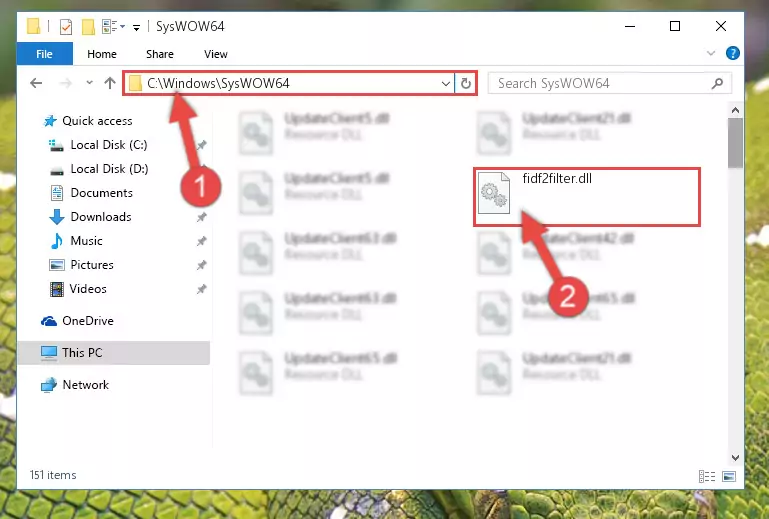Open the address bar history dropdown
This screenshot has width=769, height=519.
pyautogui.click(x=445, y=83)
